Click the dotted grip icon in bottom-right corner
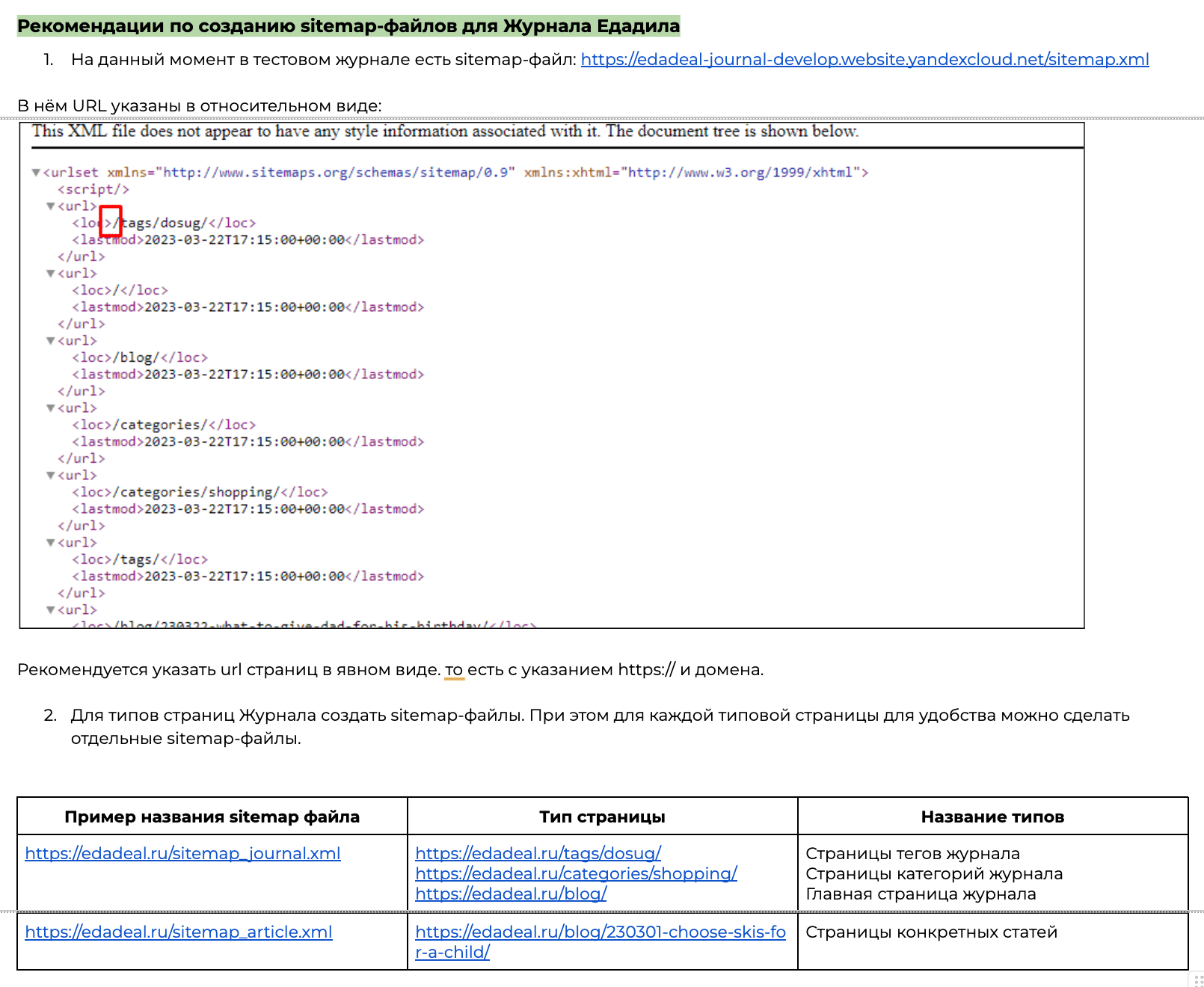The height and width of the screenshot is (987, 1204). pos(1198,980)
